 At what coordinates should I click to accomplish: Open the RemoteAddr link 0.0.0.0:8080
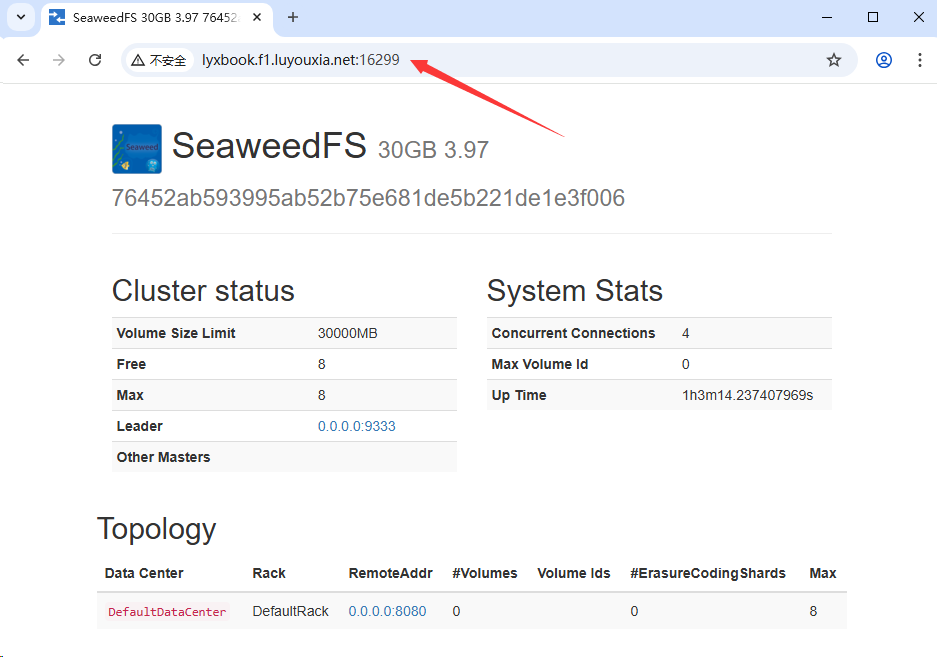pos(387,611)
